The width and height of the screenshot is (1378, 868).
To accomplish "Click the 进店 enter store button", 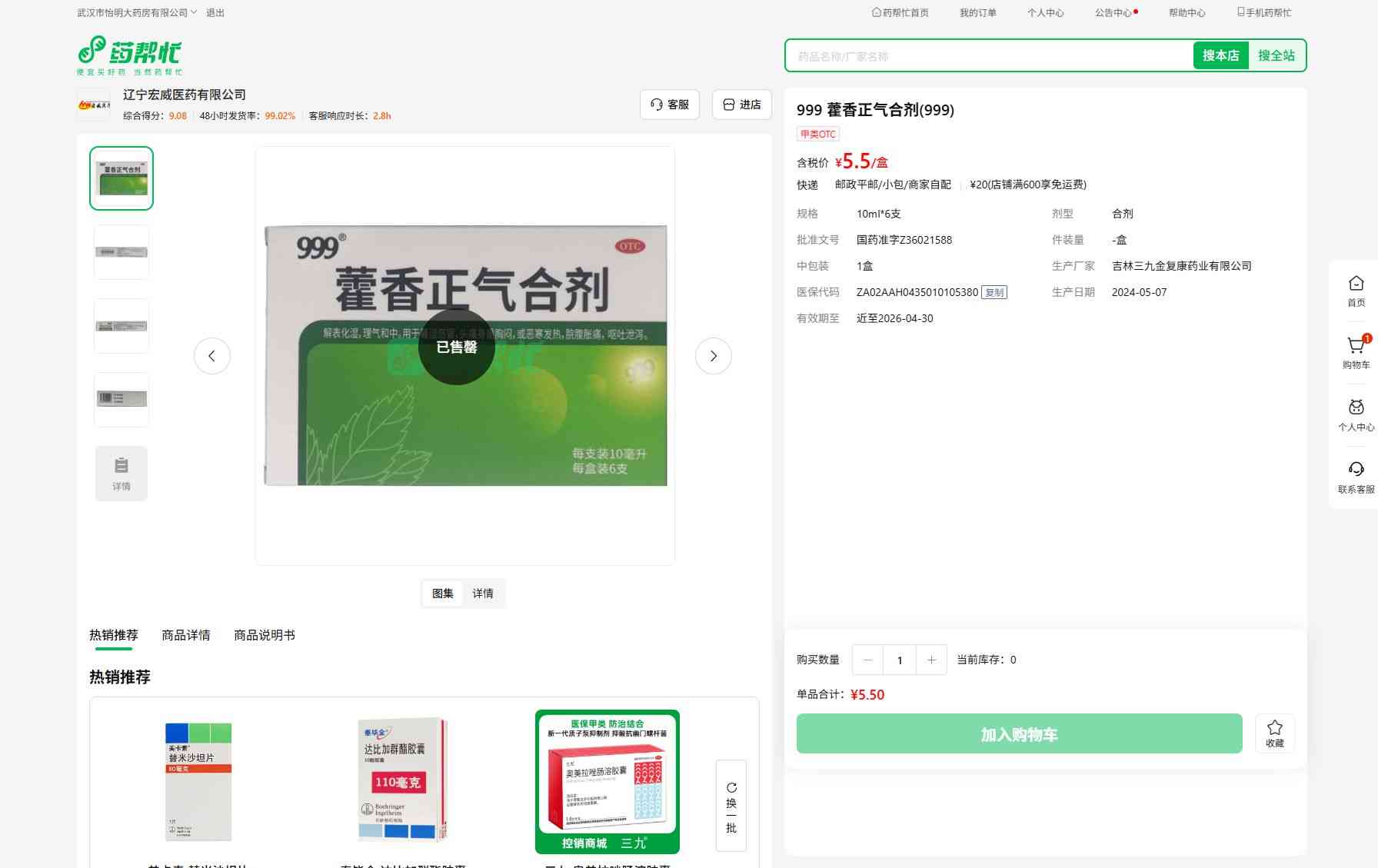I will click(742, 105).
